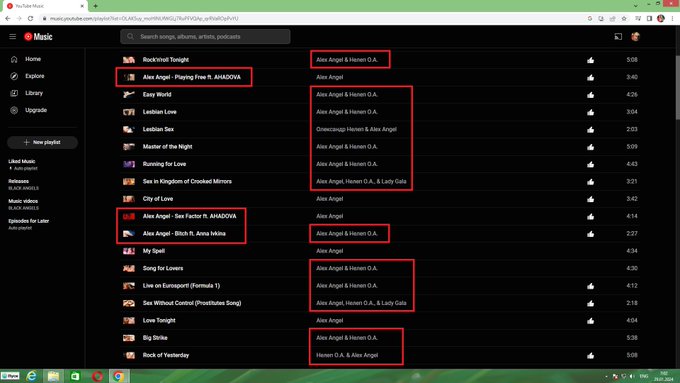680x383 pixels.
Task: Focus the Search songs, albums, artists field
Action: [x=205, y=36]
